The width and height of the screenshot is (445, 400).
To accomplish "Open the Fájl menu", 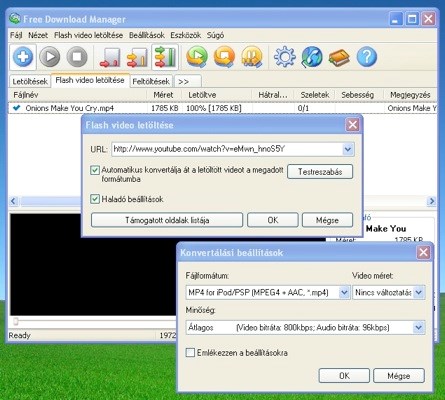I will click(x=16, y=35).
